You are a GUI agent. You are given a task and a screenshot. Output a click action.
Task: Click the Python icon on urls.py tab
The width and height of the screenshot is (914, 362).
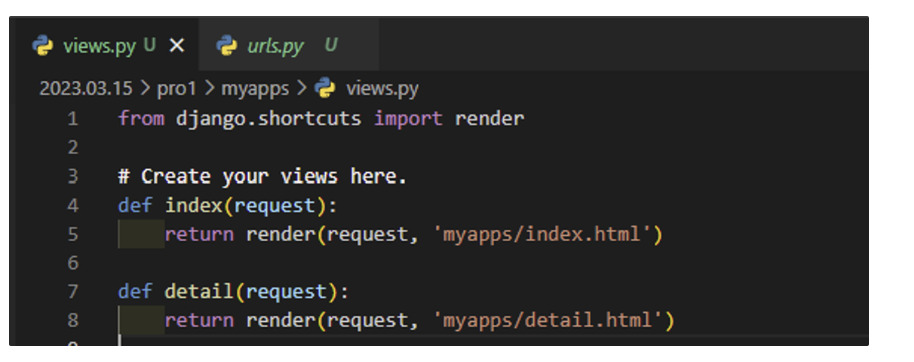point(227,45)
